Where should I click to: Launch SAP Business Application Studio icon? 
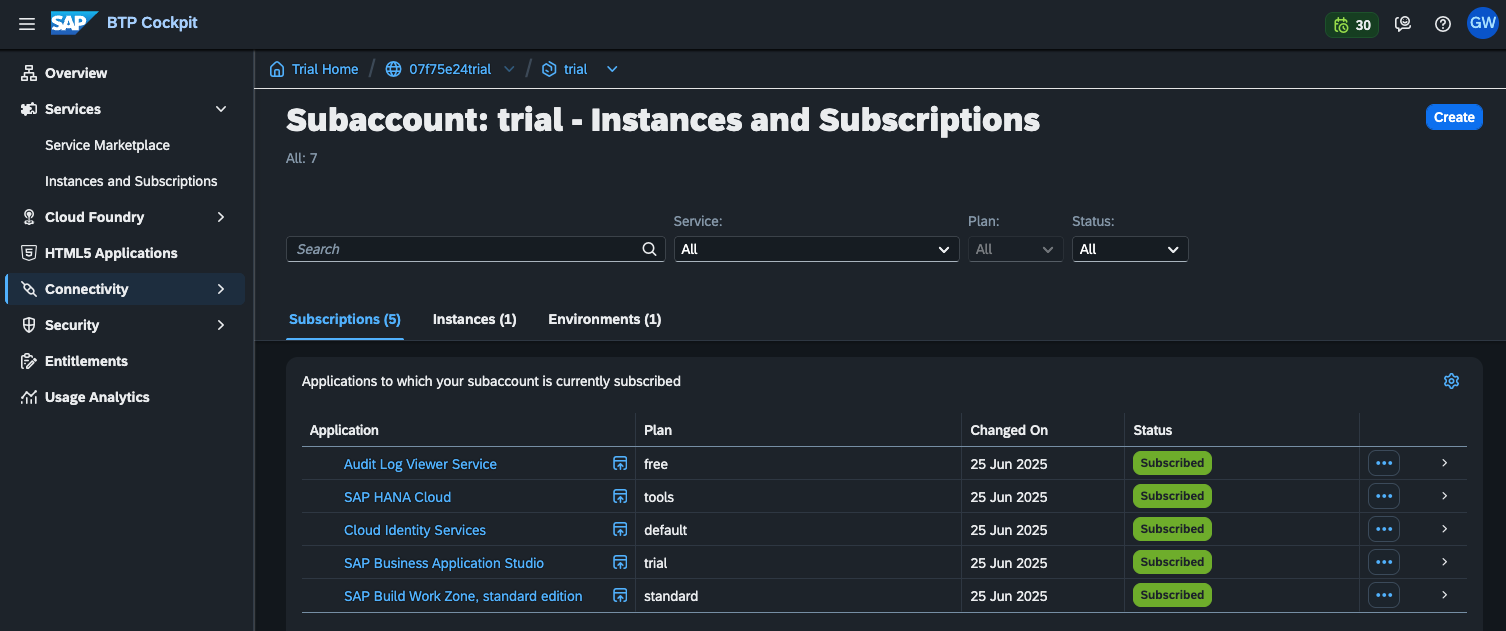620,562
